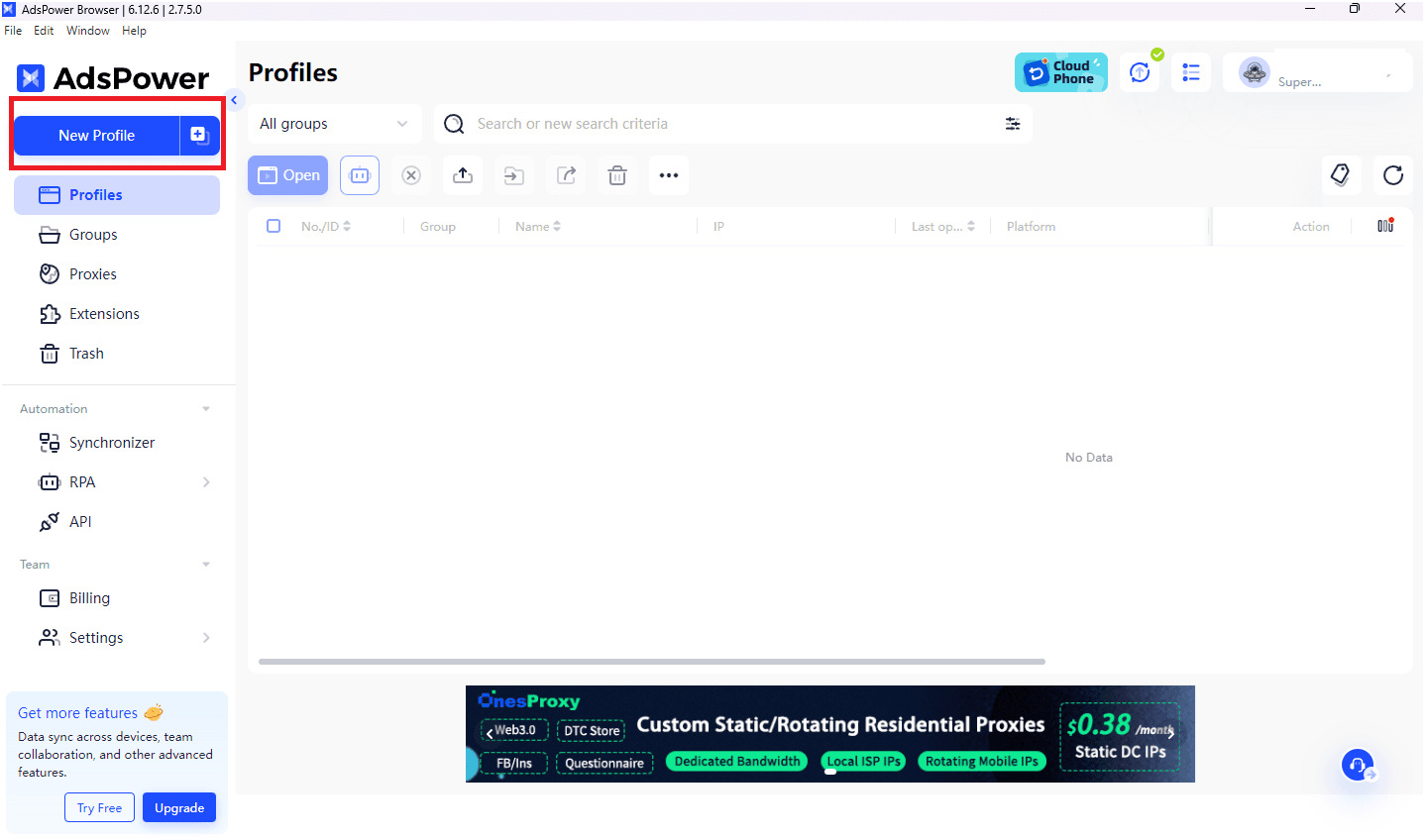Select the checkbox in the profiles table header
The height and width of the screenshot is (840, 1425).
click(x=274, y=226)
